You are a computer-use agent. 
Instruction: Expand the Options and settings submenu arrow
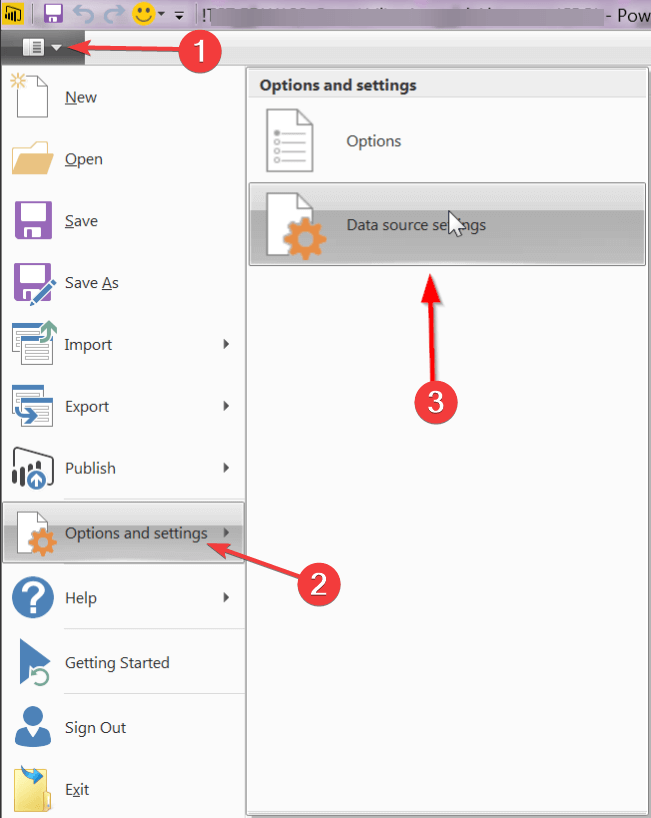(x=226, y=532)
